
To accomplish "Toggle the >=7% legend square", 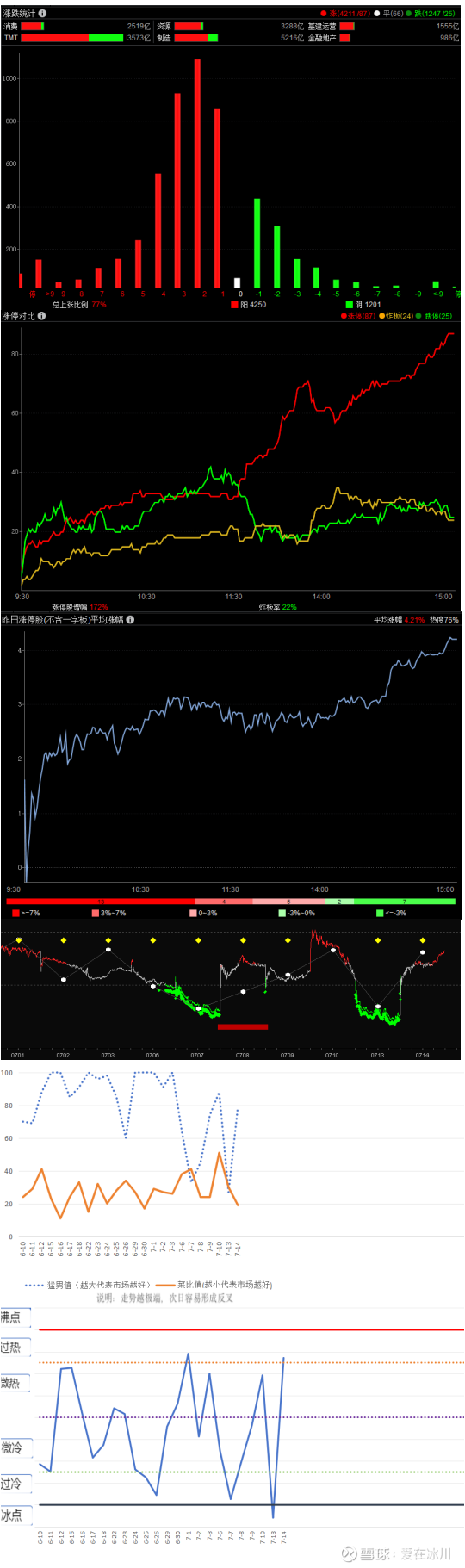I will (15, 913).
